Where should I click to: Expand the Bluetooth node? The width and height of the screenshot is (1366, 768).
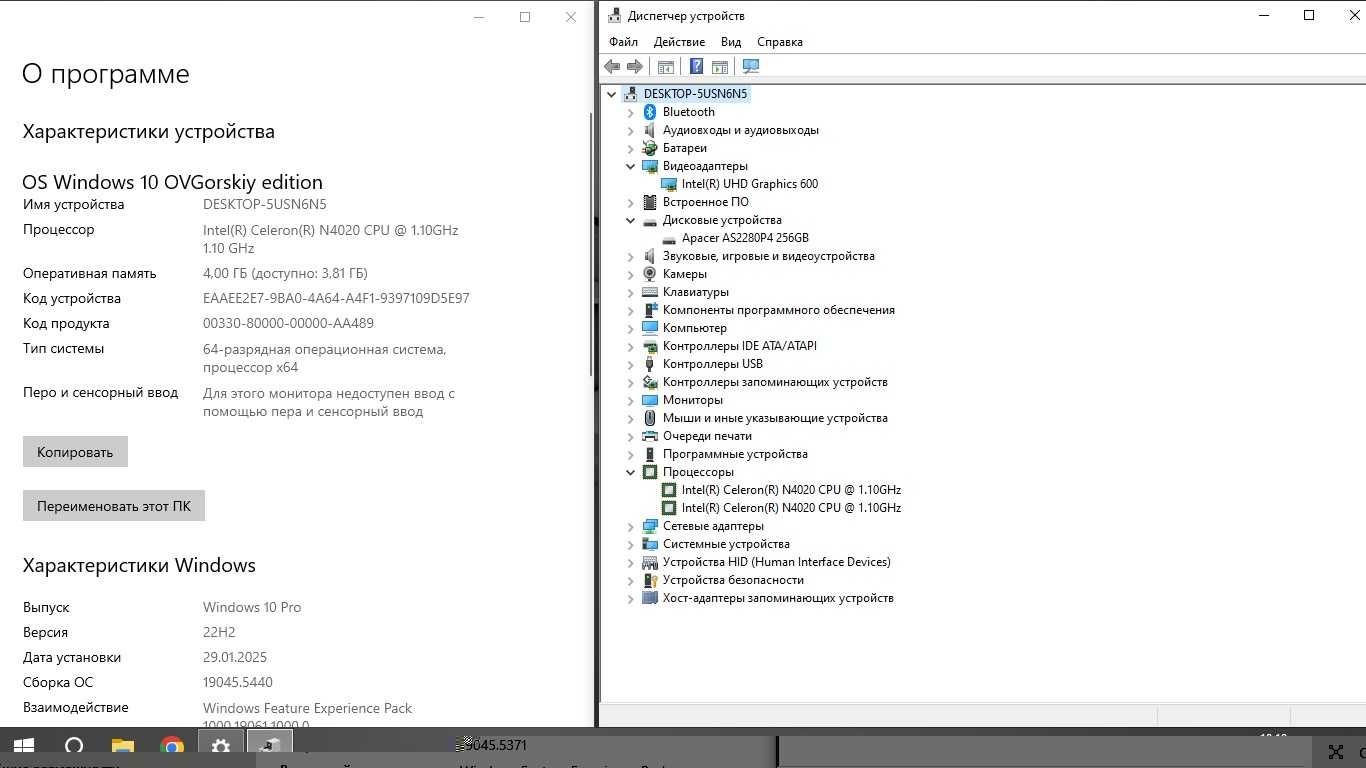631,112
